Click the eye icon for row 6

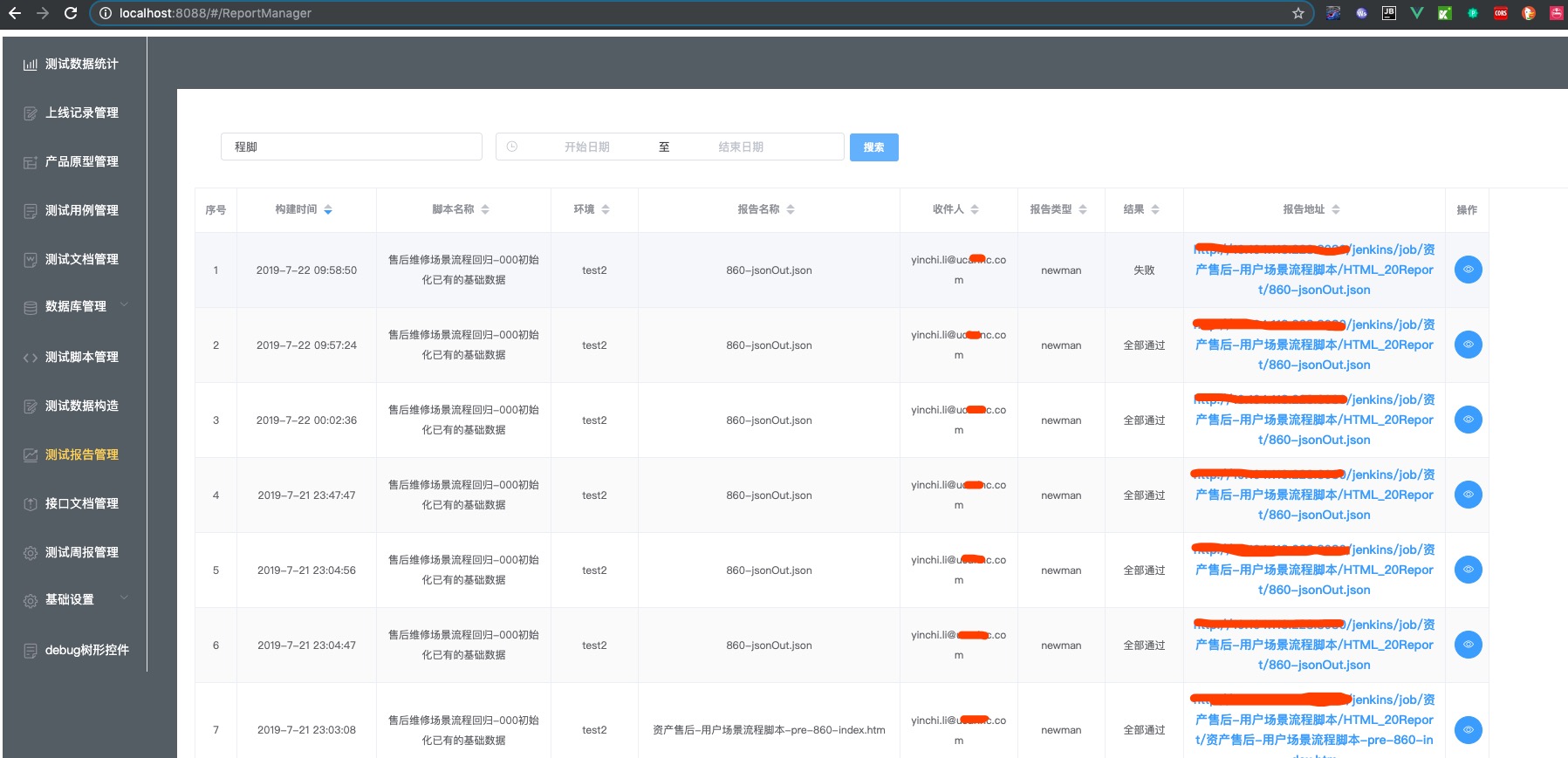point(1468,645)
